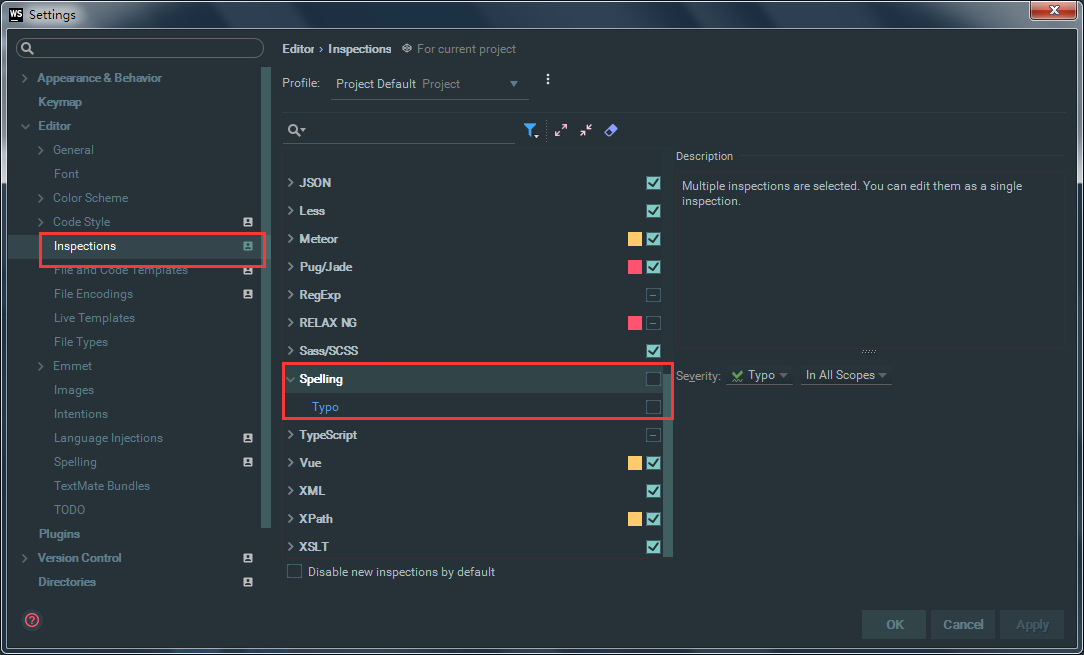Expand the Version Control section
1084x655 pixels.
pyautogui.click(x=25, y=557)
